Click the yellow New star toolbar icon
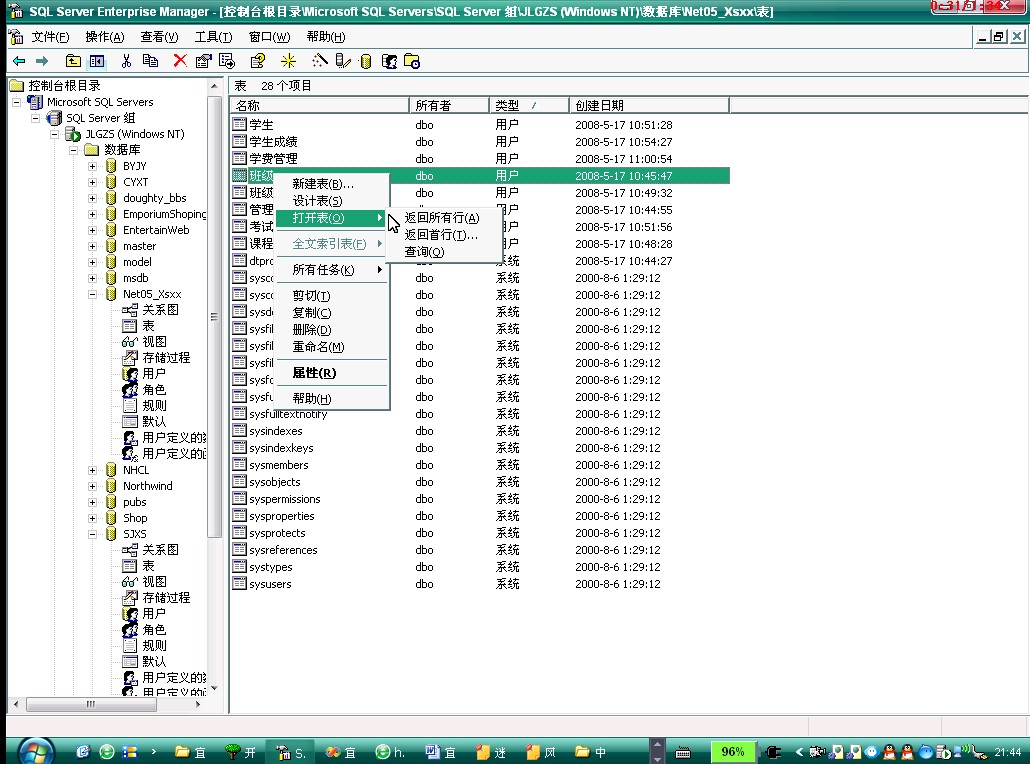 tap(288, 61)
